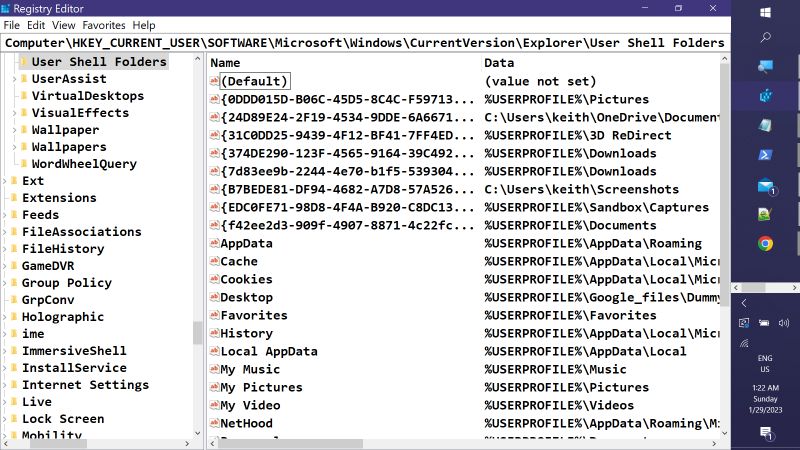This screenshot has height=450, width=800.
Task: Expand the Ext key
Action: pyautogui.click(x=5, y=181)
